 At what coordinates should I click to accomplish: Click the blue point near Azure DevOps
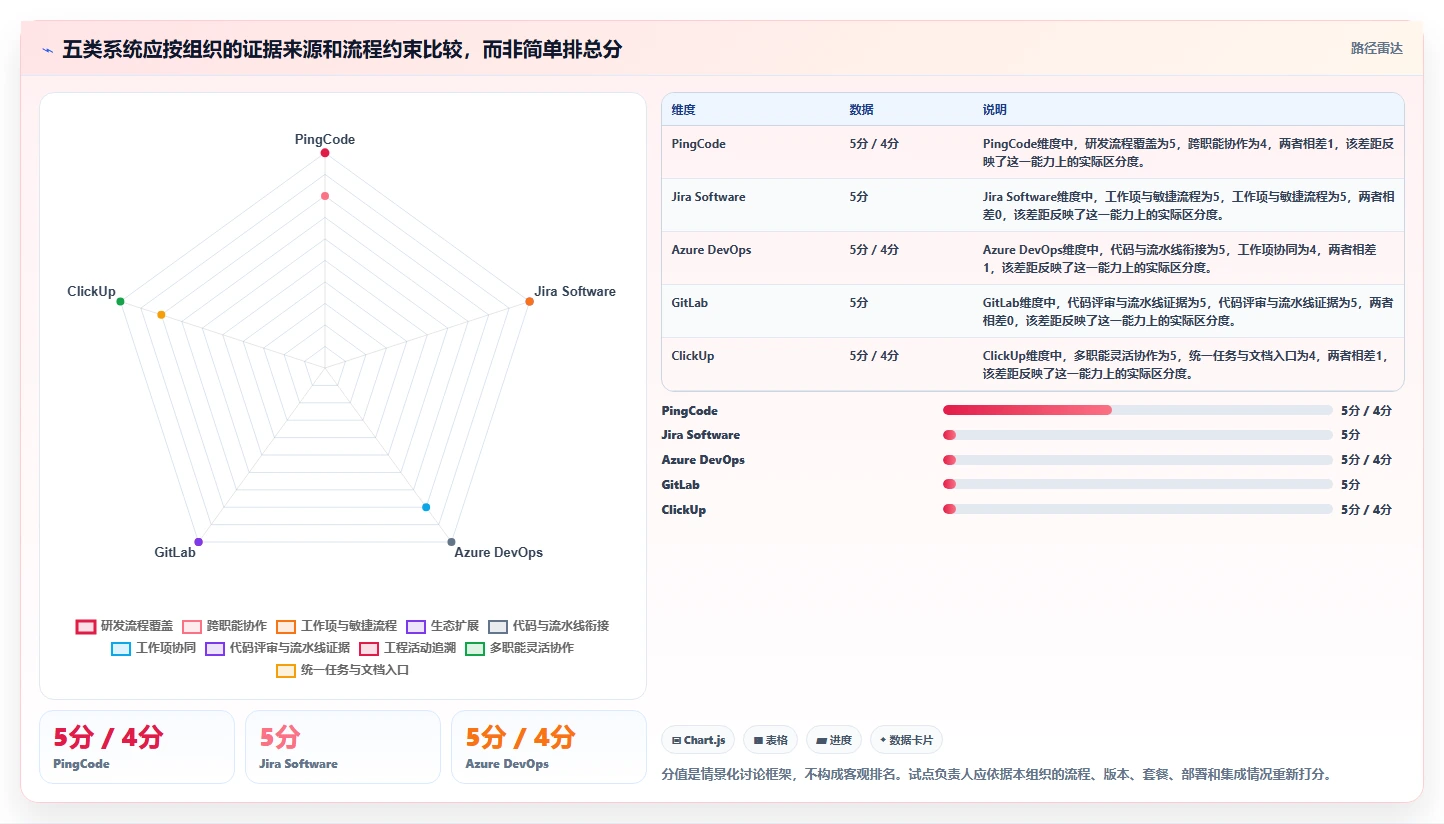pyautogui.click(x=426, y=507)
